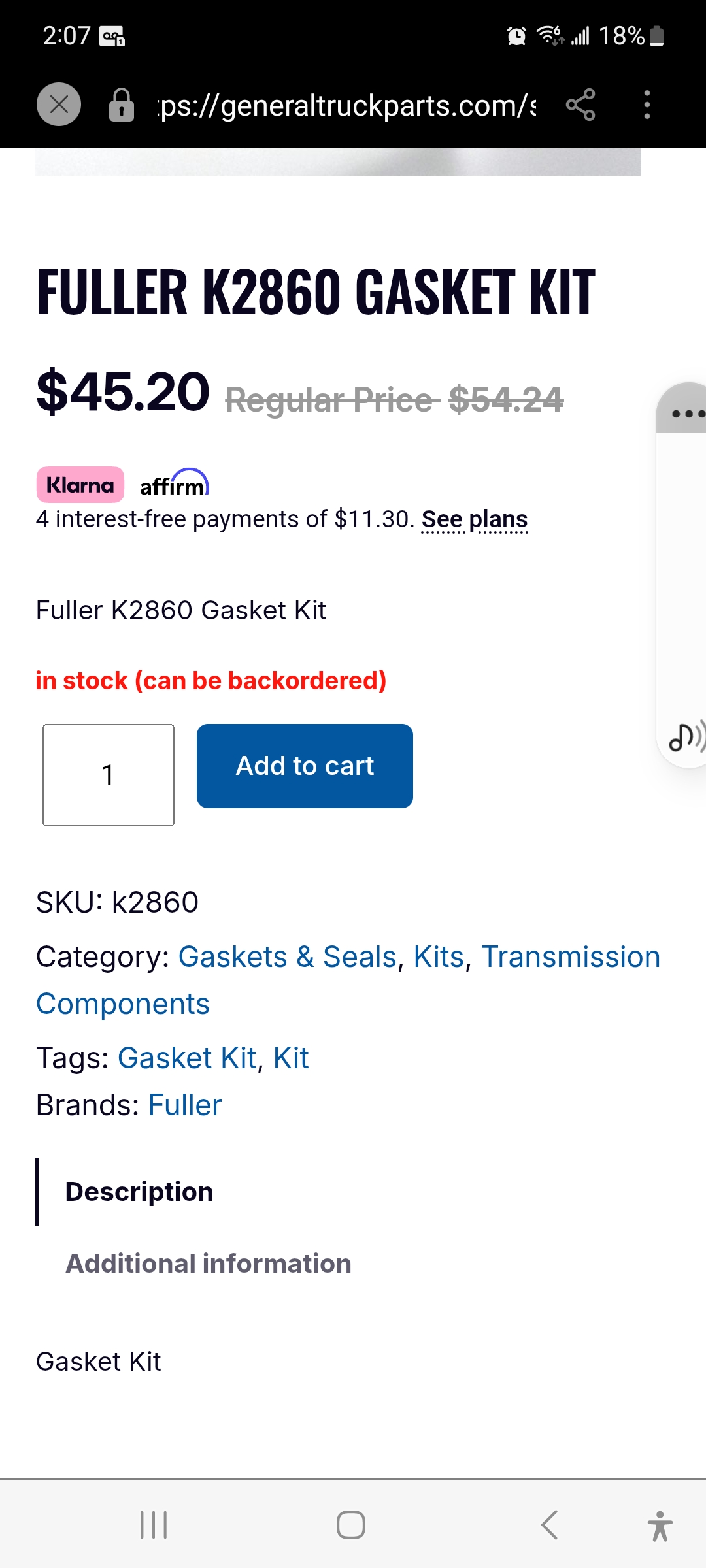Tap the Klarna payment badge
This screenshot has width=706, height=1568.
pos(80,485)
